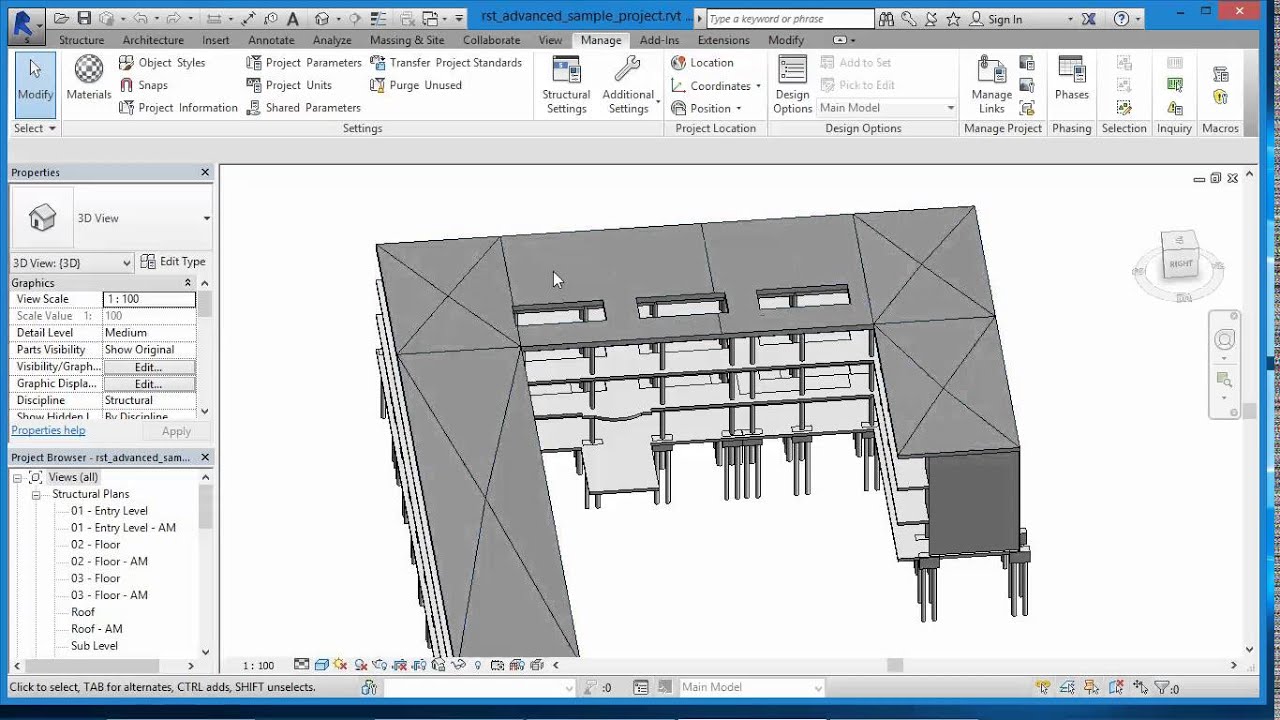Open Manage Links
The width and height of the screenshot is (1280, 720).
pos(991,85)
